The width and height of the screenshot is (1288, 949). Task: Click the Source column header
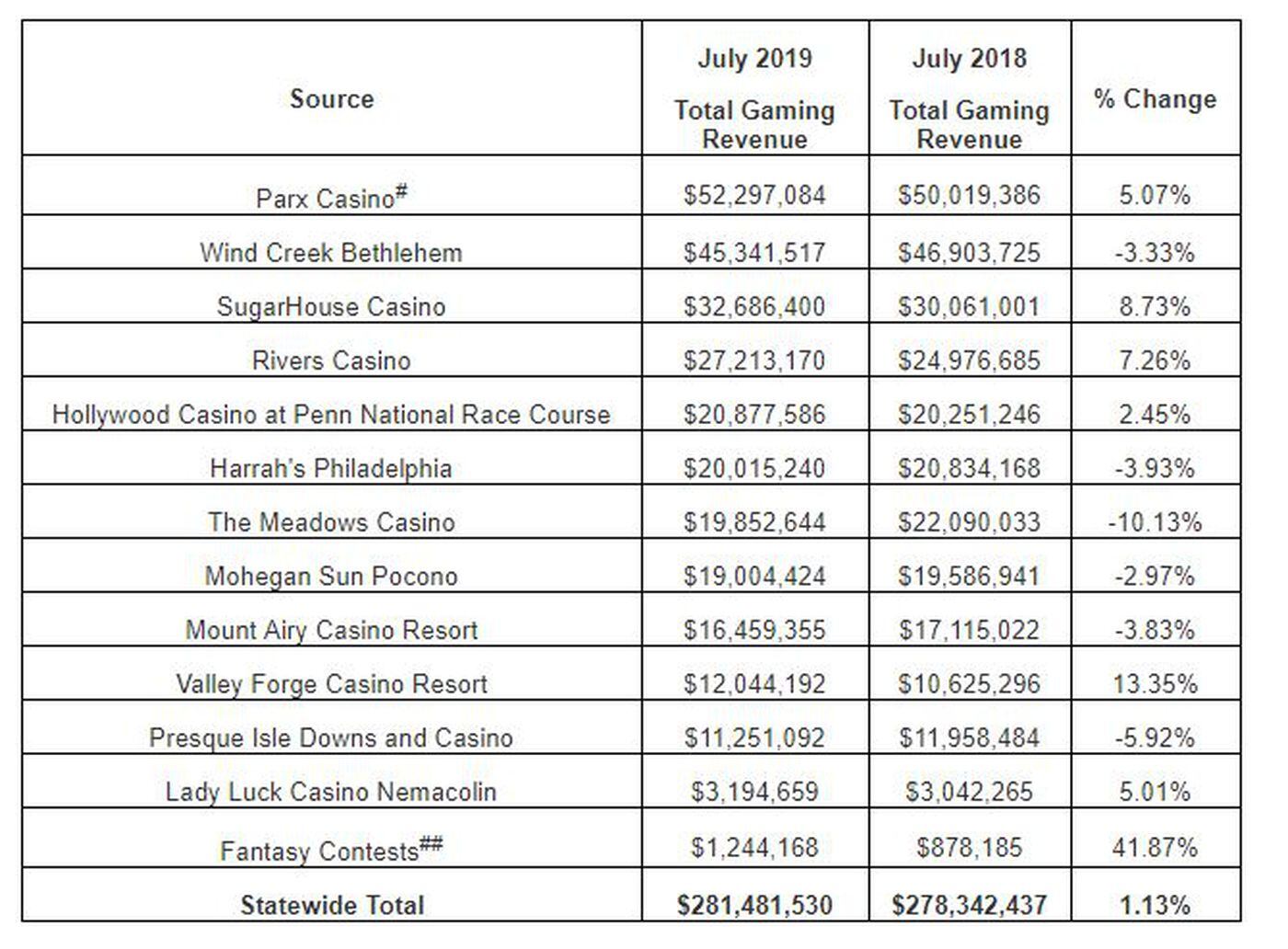click(x=331, y=98)
